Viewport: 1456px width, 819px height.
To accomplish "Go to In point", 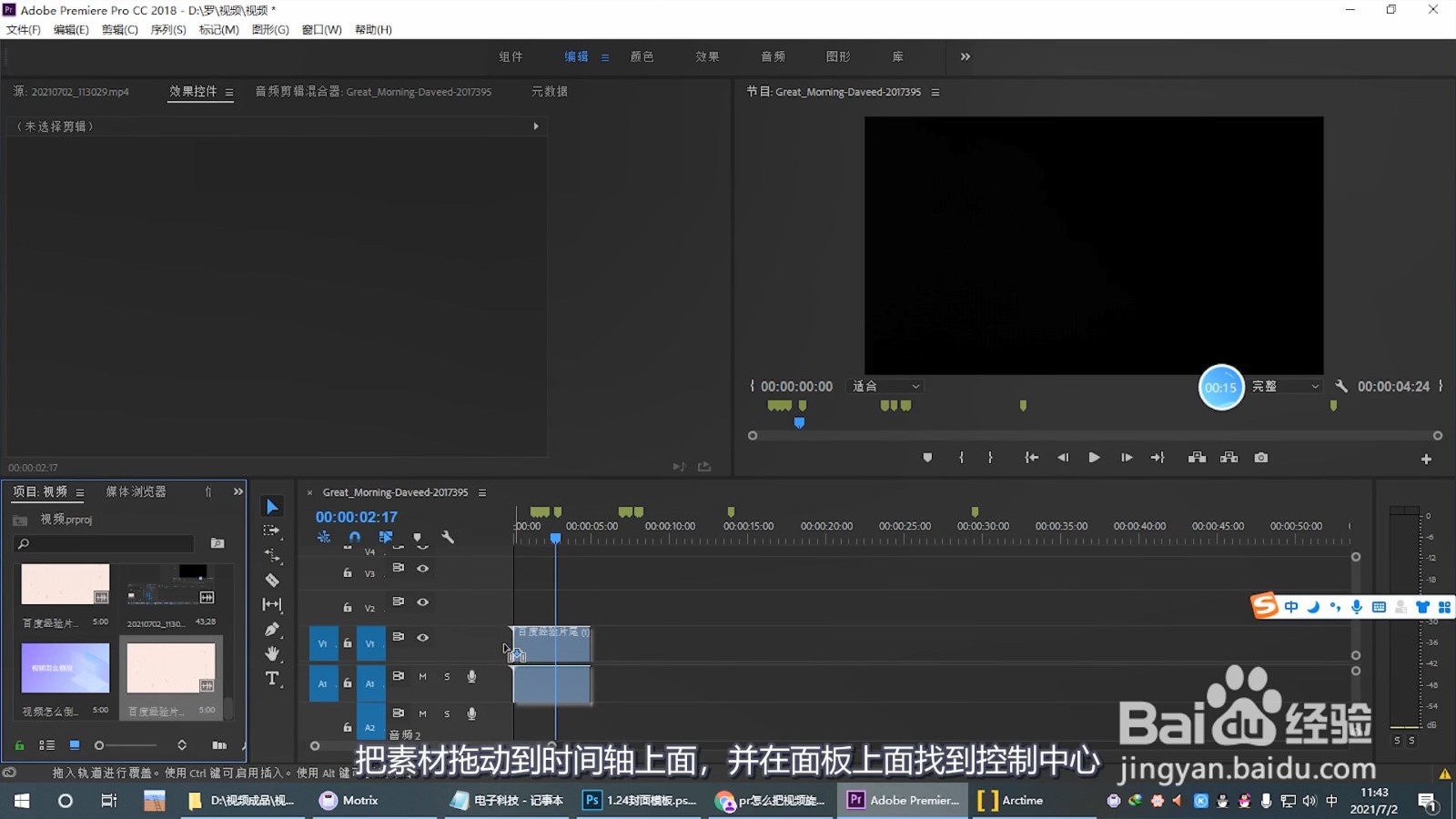I will [1031, 458].
